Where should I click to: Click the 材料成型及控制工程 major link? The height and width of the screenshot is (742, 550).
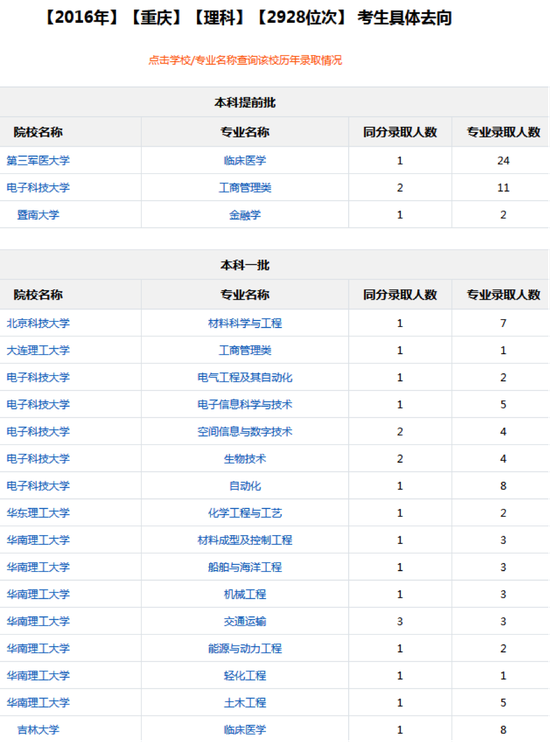[x=245, y=539]
